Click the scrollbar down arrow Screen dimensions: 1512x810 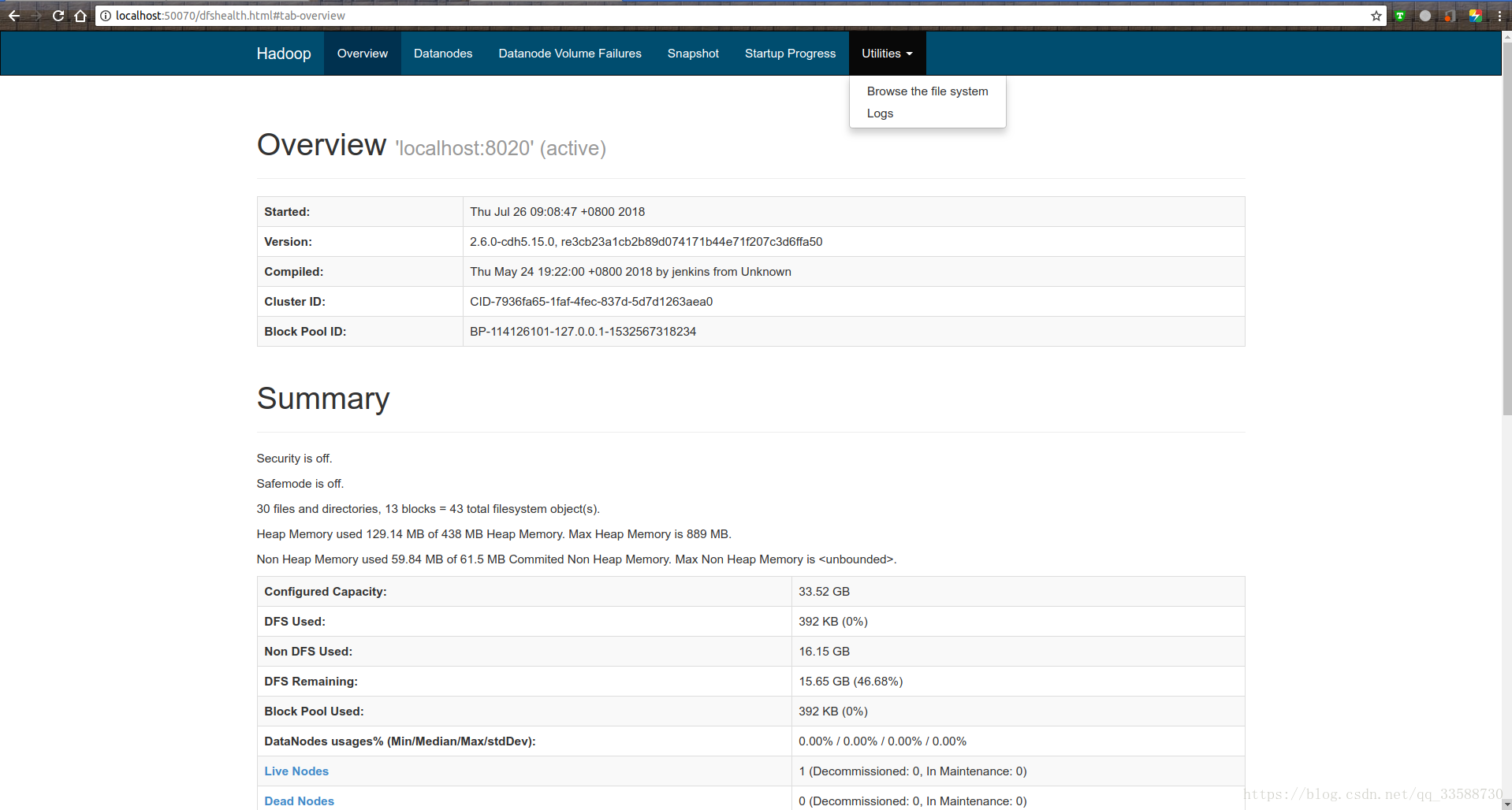(x=1506, y=804)
